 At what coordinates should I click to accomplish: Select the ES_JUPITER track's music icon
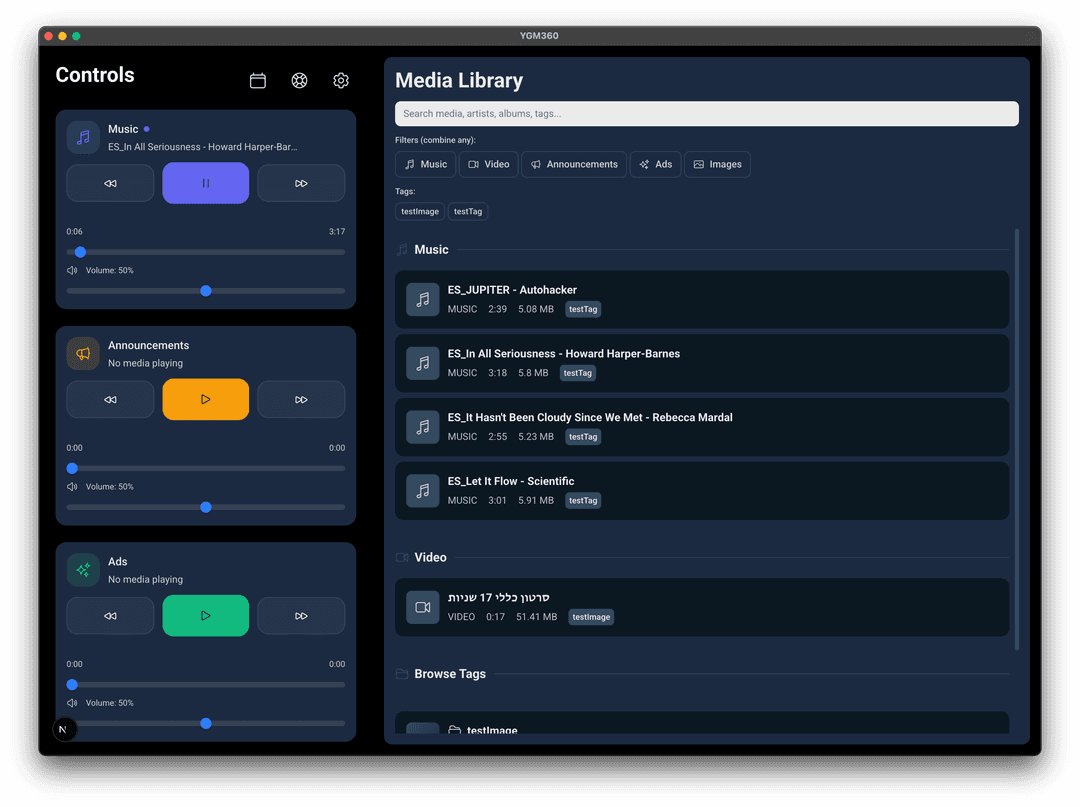point(422,299)
